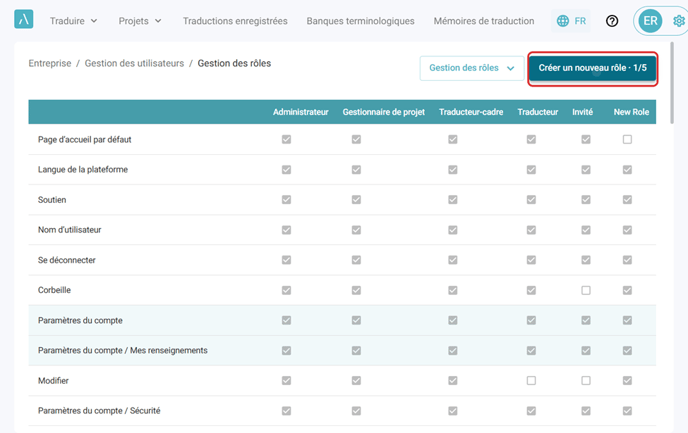
Task: Click the globe language icon
Action: point(563,21)
